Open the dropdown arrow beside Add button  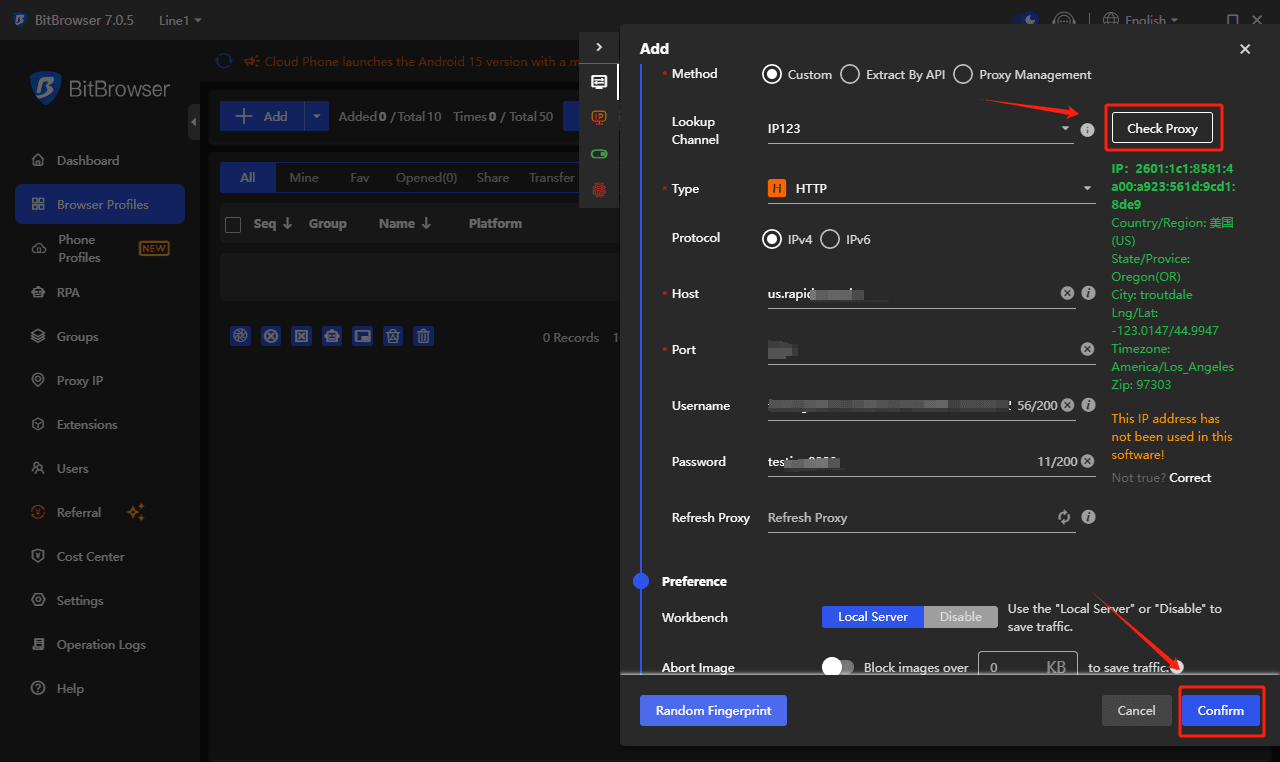(316, 116)
